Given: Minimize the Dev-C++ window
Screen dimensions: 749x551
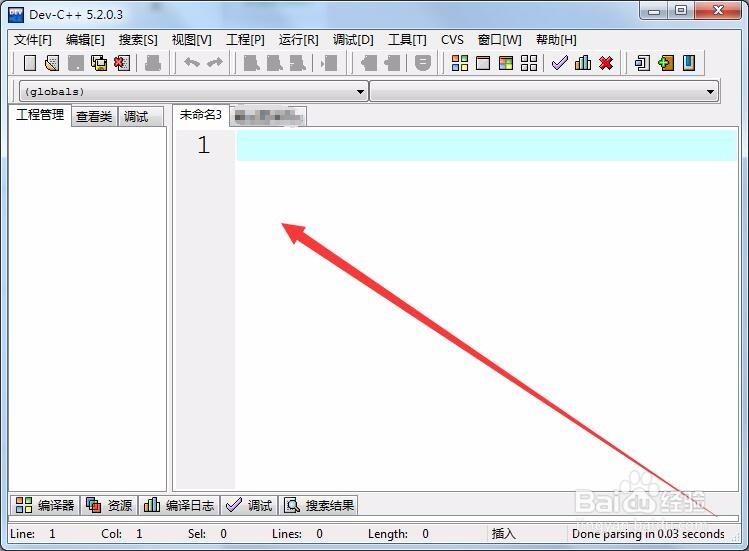Looking at the screenshot, I should [654, 11].
